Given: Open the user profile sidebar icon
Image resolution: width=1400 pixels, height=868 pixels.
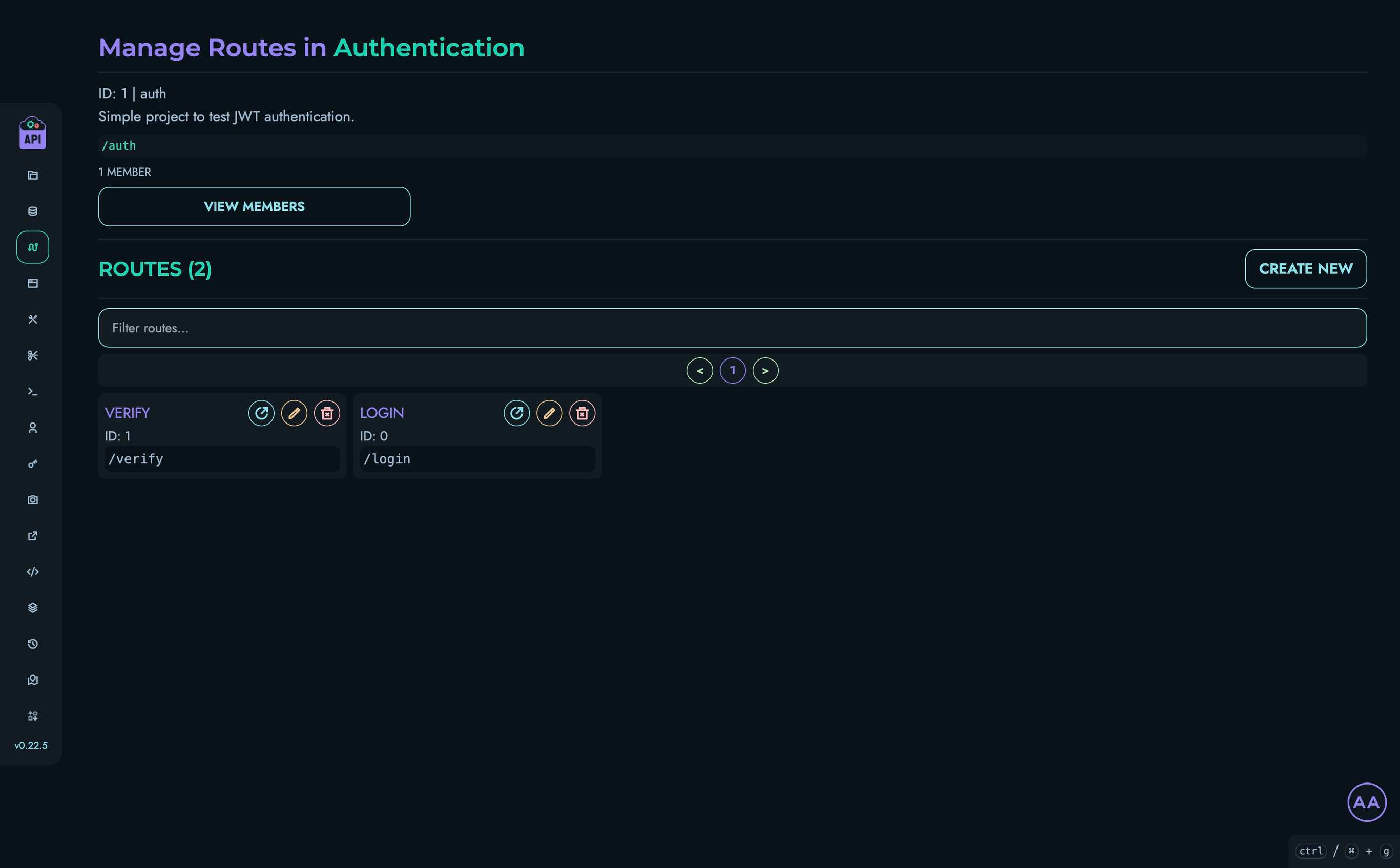Looking at the screenshot, I should pyautogui.click(x=33, y=428).
